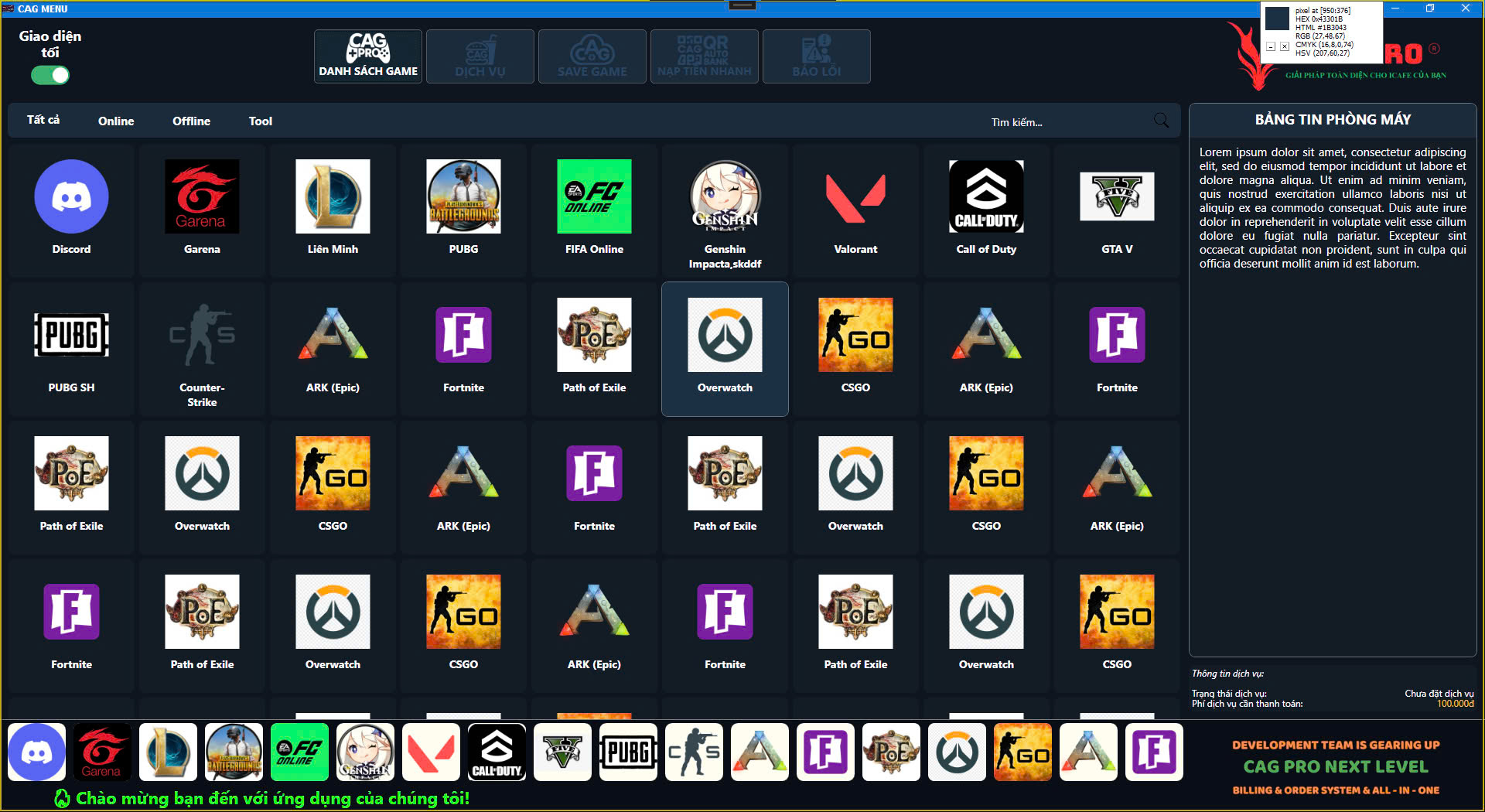Launch Call of Duty from the grid
The image size is (1485, 812).
[x=986, y=197]
